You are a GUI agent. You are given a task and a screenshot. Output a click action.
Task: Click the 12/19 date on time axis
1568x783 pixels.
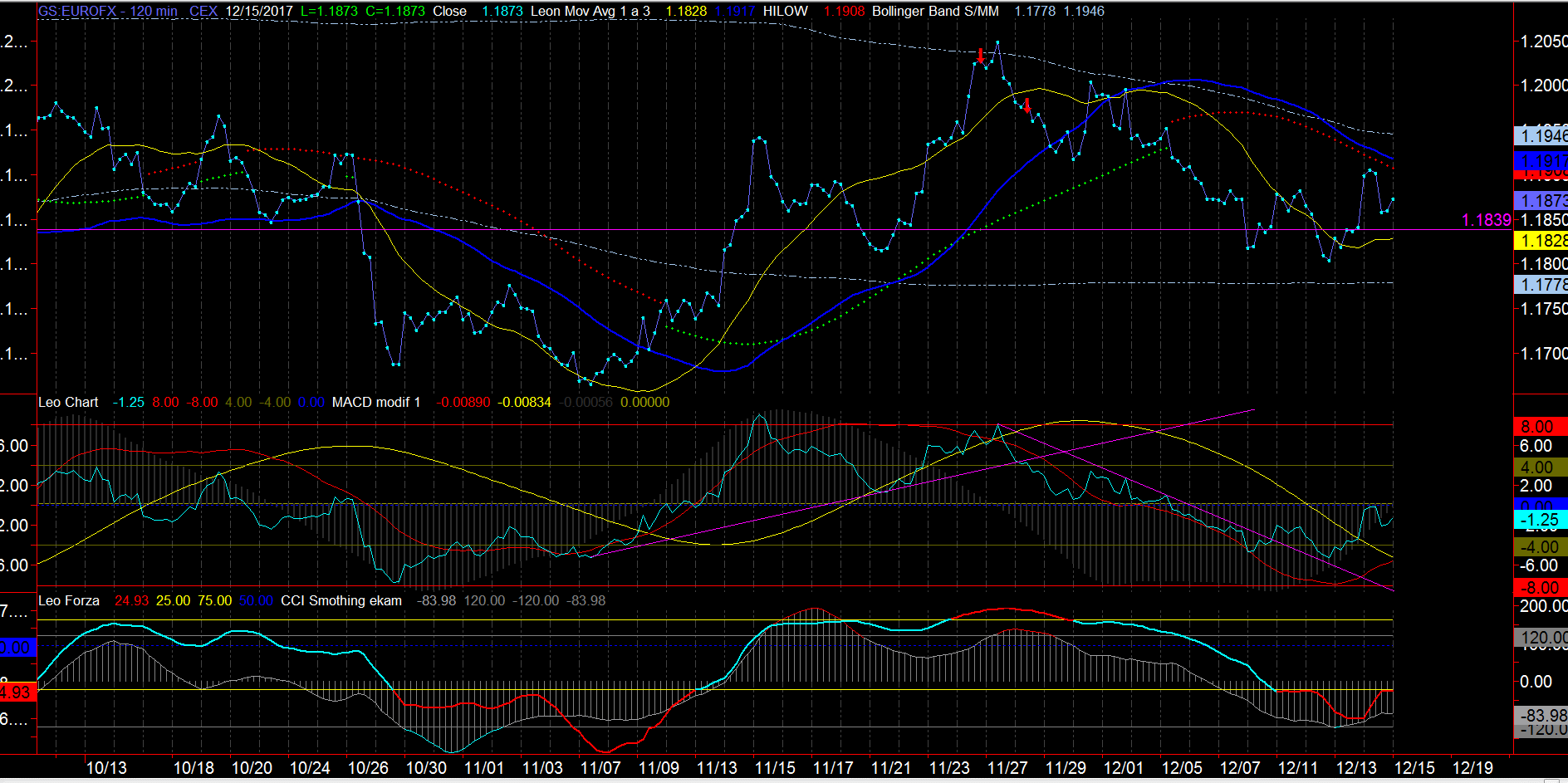pyautogui.click(x=1472, y=769)
